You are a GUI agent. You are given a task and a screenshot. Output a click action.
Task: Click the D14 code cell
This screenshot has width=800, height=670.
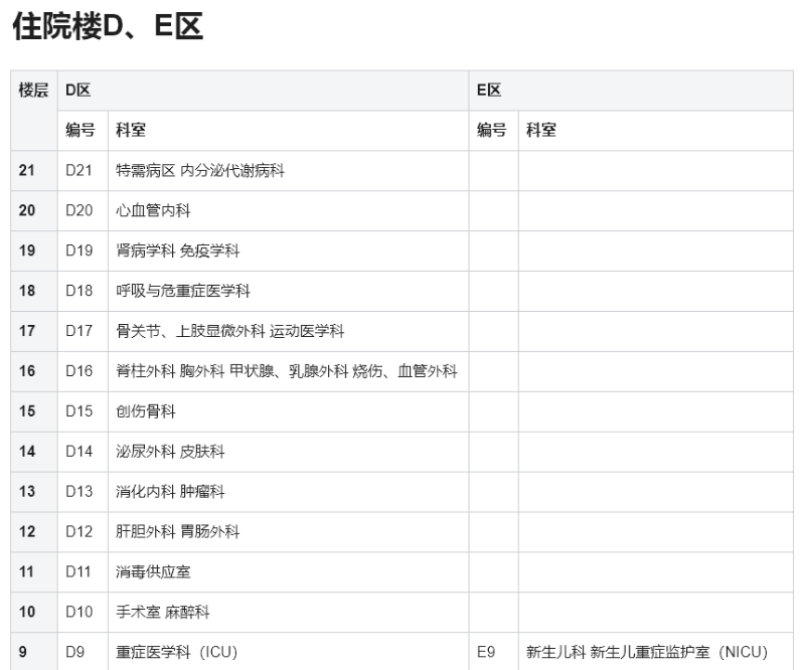83,452
